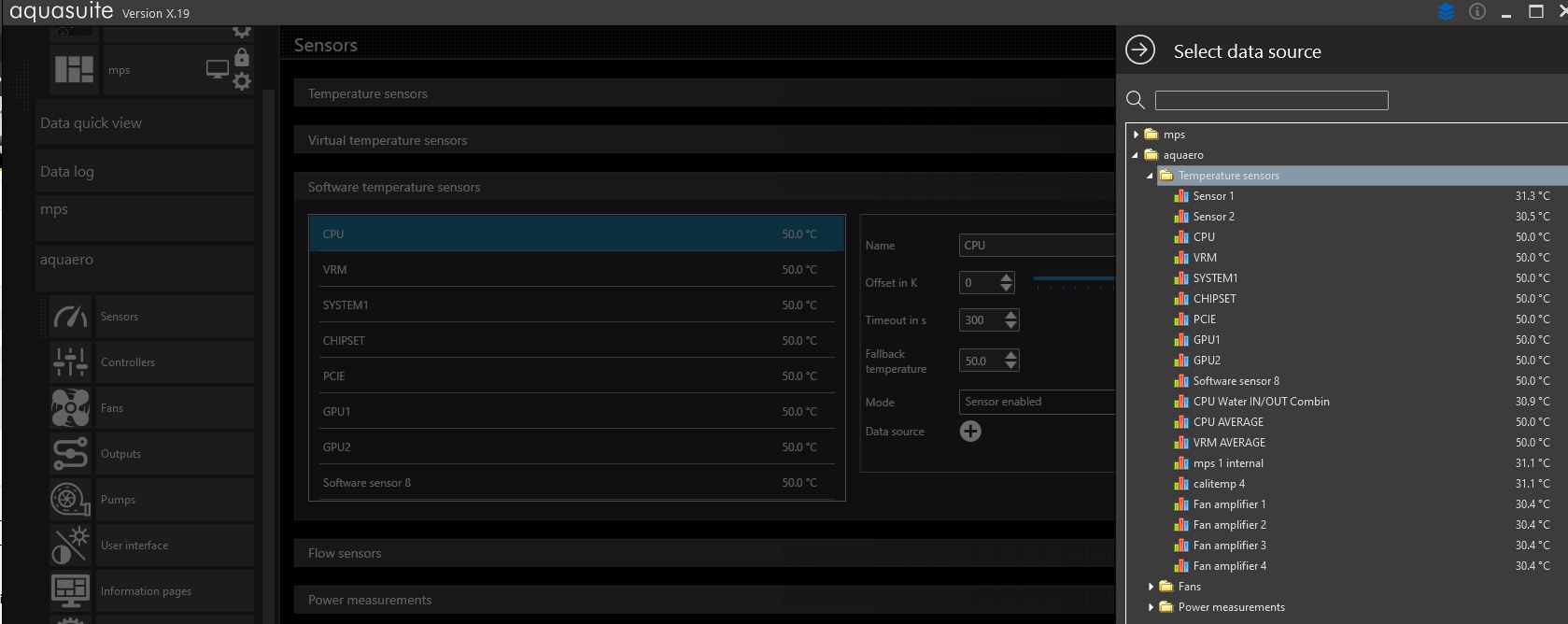Open the Controllers sliders icon
This screenshot has width=1568, height=624.
(71, 362)
